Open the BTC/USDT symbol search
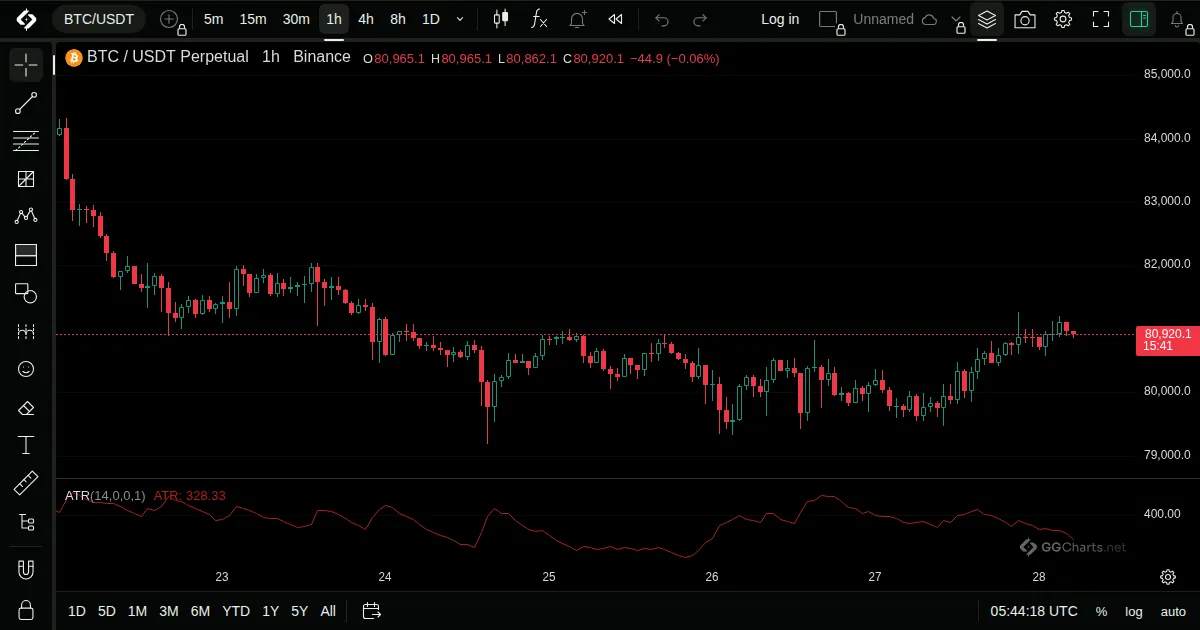The image size is (1200, 630). 98,19
